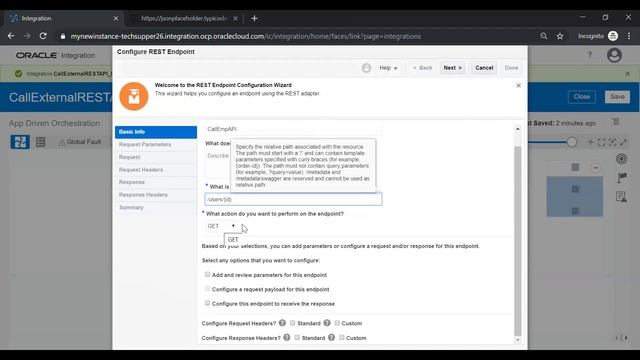
Task: Click the fit-to-screen canvas icon
Action: (601, 142)
